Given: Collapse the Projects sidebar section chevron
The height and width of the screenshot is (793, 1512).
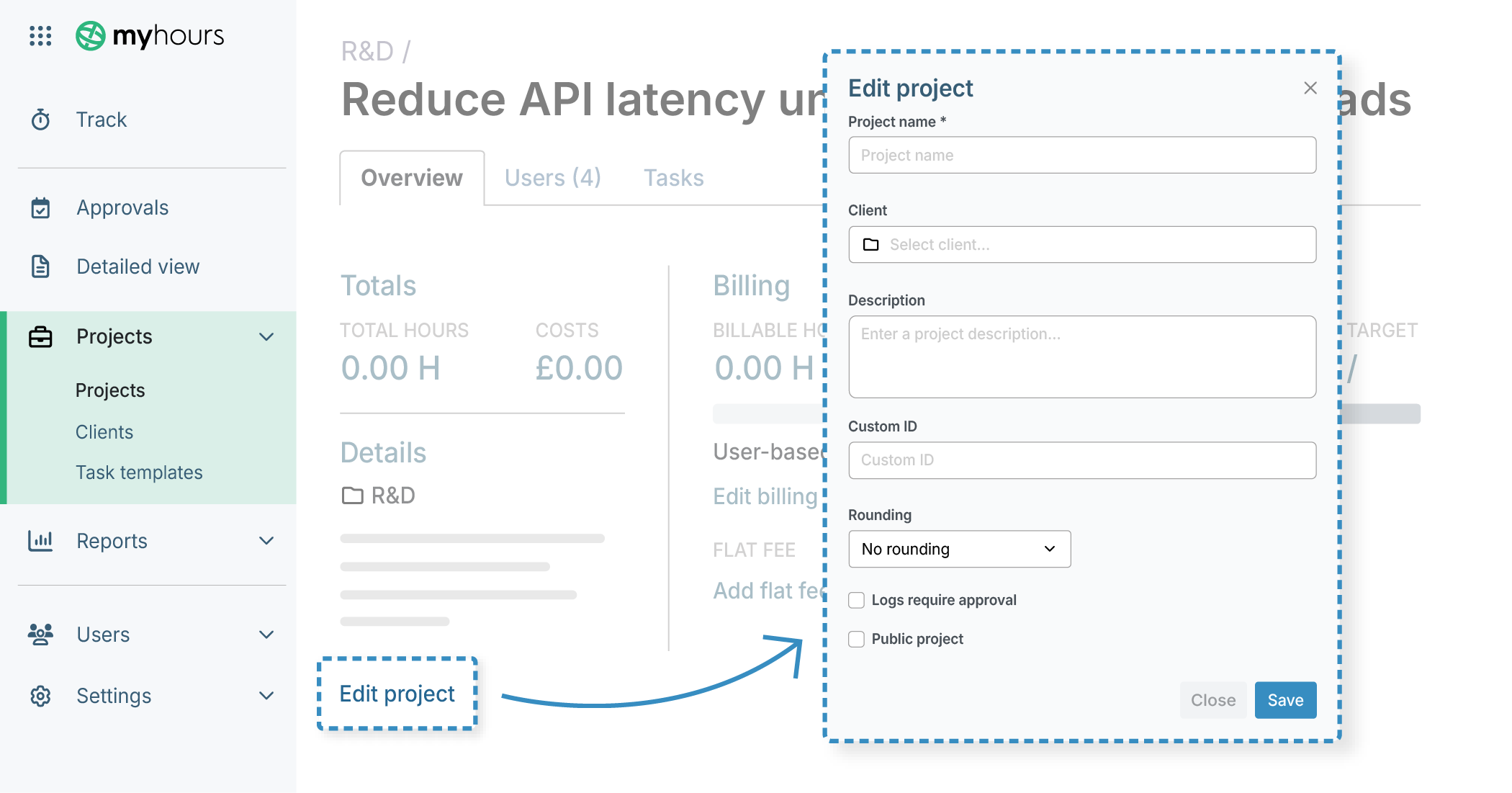Looking at the screenshot, I should pos(266,336).
